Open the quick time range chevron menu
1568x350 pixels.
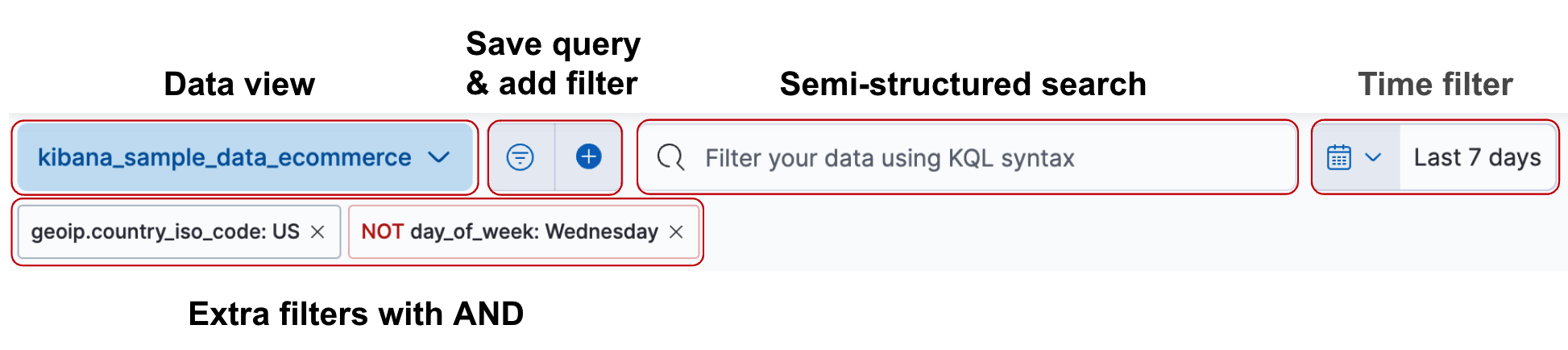coord(1374,157)
